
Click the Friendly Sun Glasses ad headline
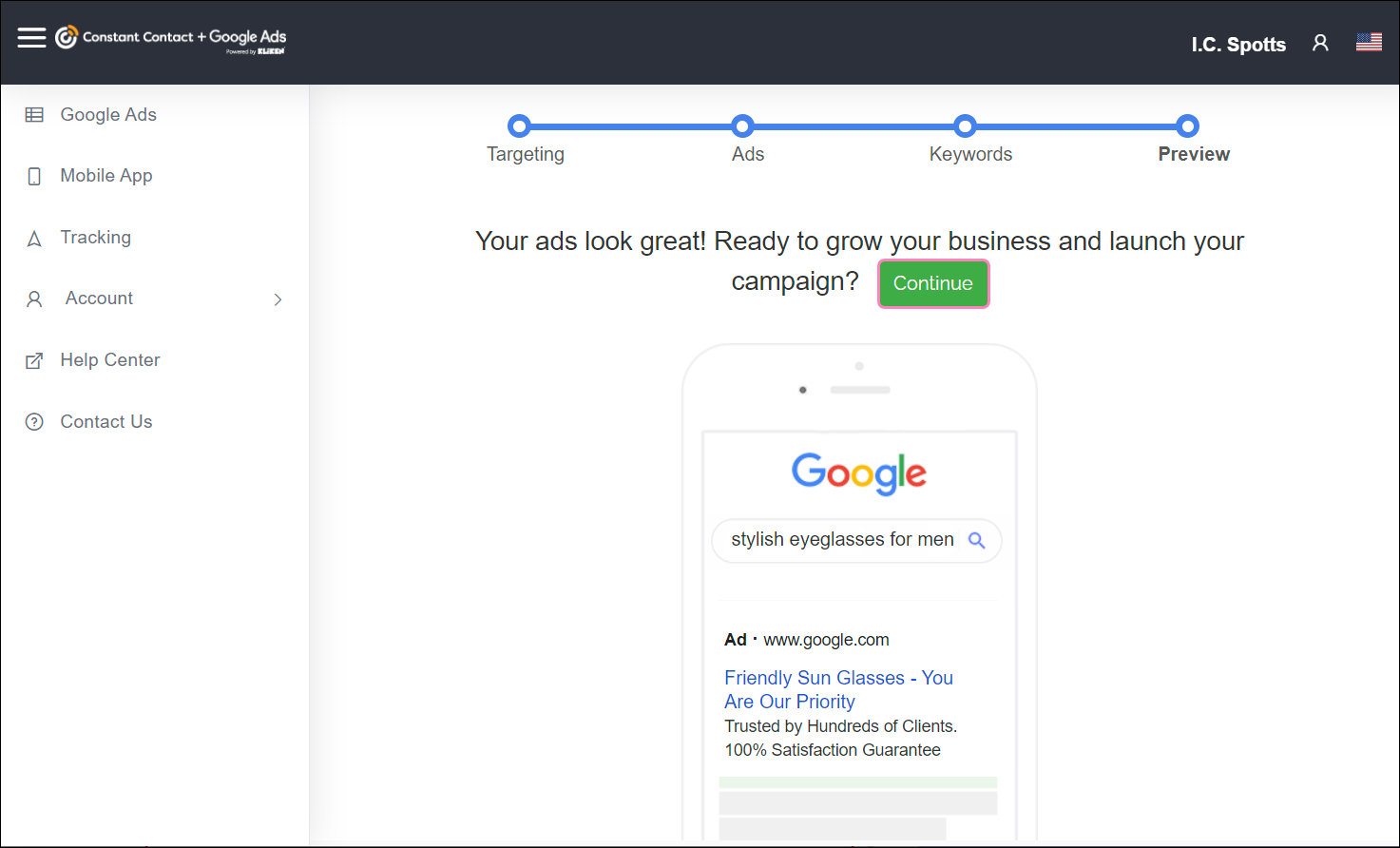[x=838, y=689]
